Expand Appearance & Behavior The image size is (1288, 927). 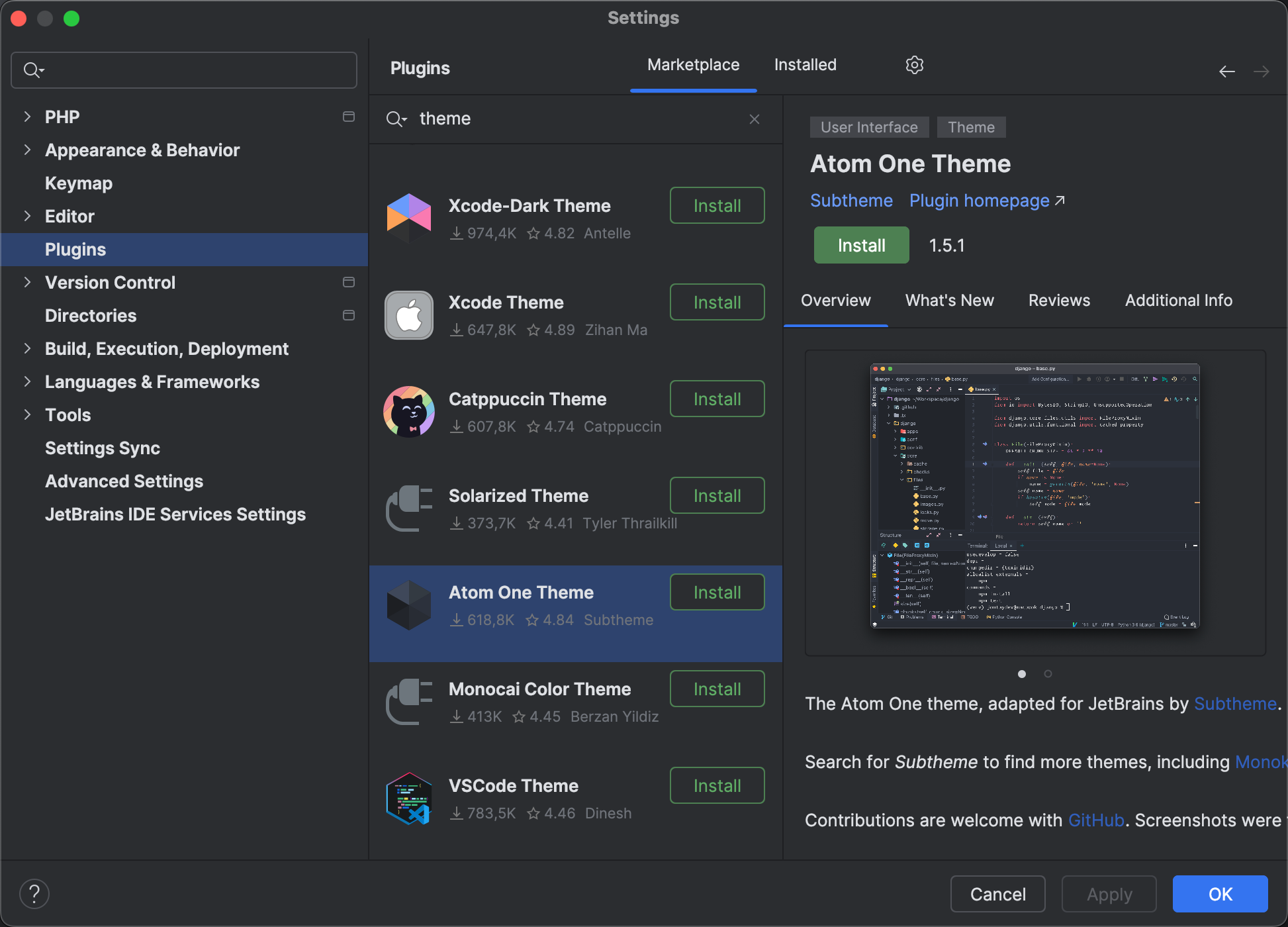(x=27, y=150)
